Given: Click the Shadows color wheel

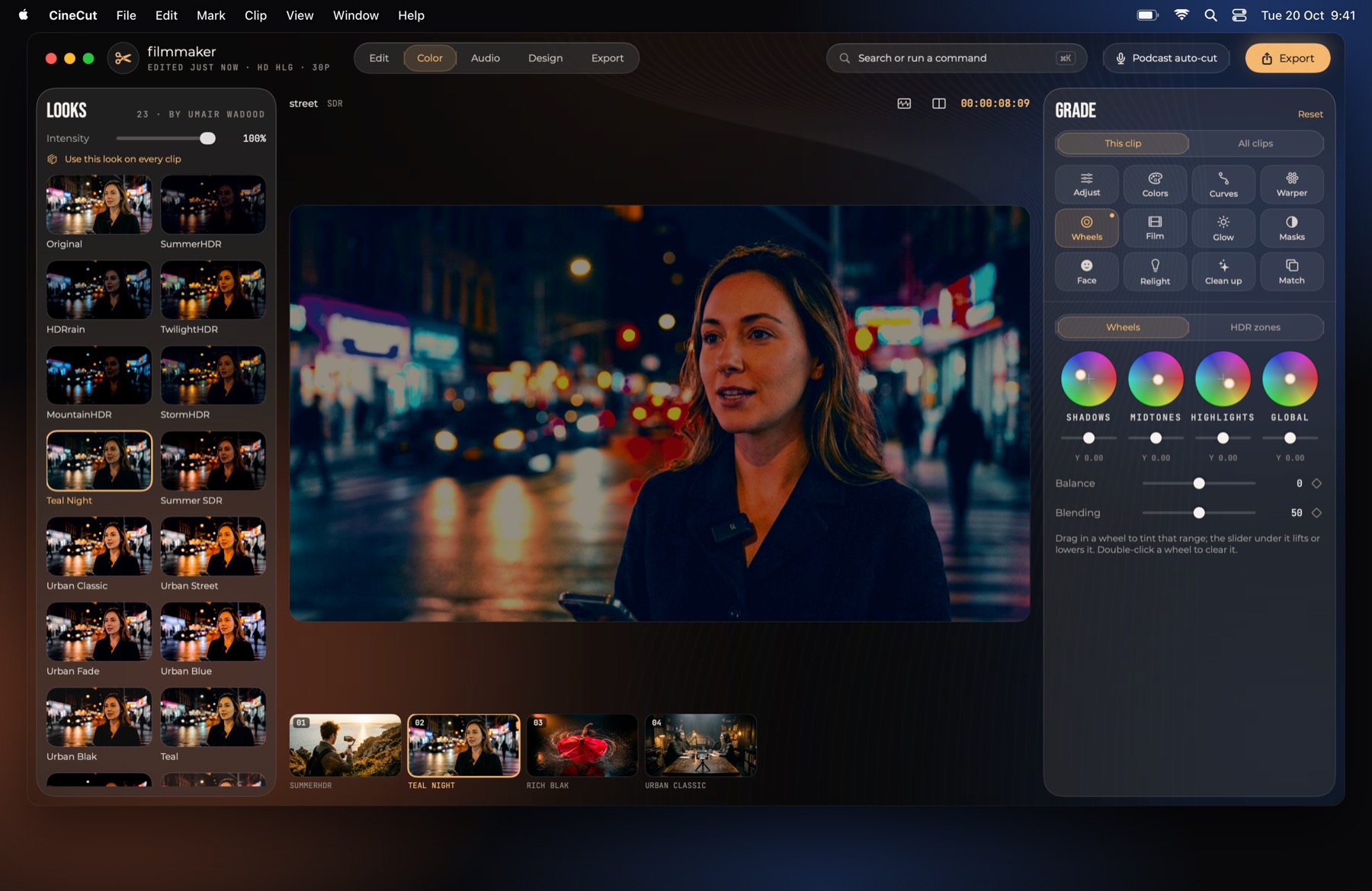Looking at the screenshot, I should coord(1088,379).
